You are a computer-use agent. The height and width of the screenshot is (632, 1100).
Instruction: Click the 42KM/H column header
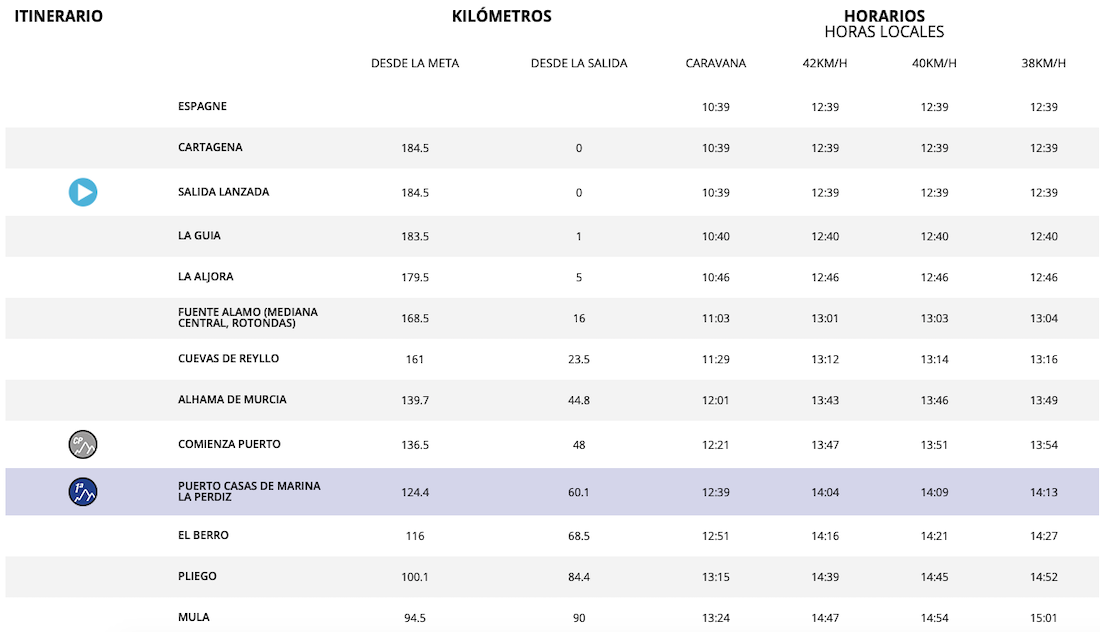tap(825, 63)
